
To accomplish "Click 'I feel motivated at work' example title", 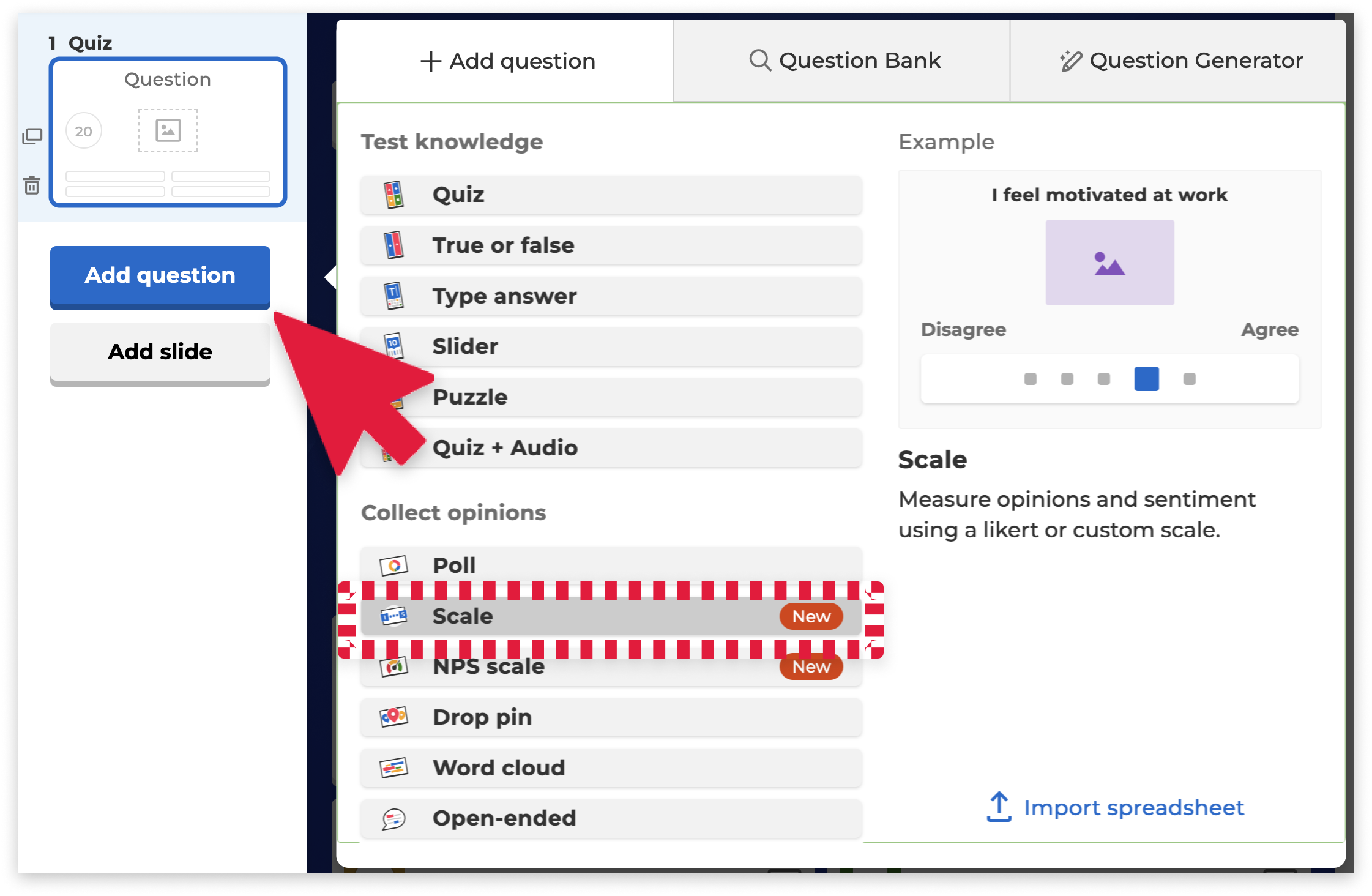I will pyautogui.click(x=1109, y=195).
